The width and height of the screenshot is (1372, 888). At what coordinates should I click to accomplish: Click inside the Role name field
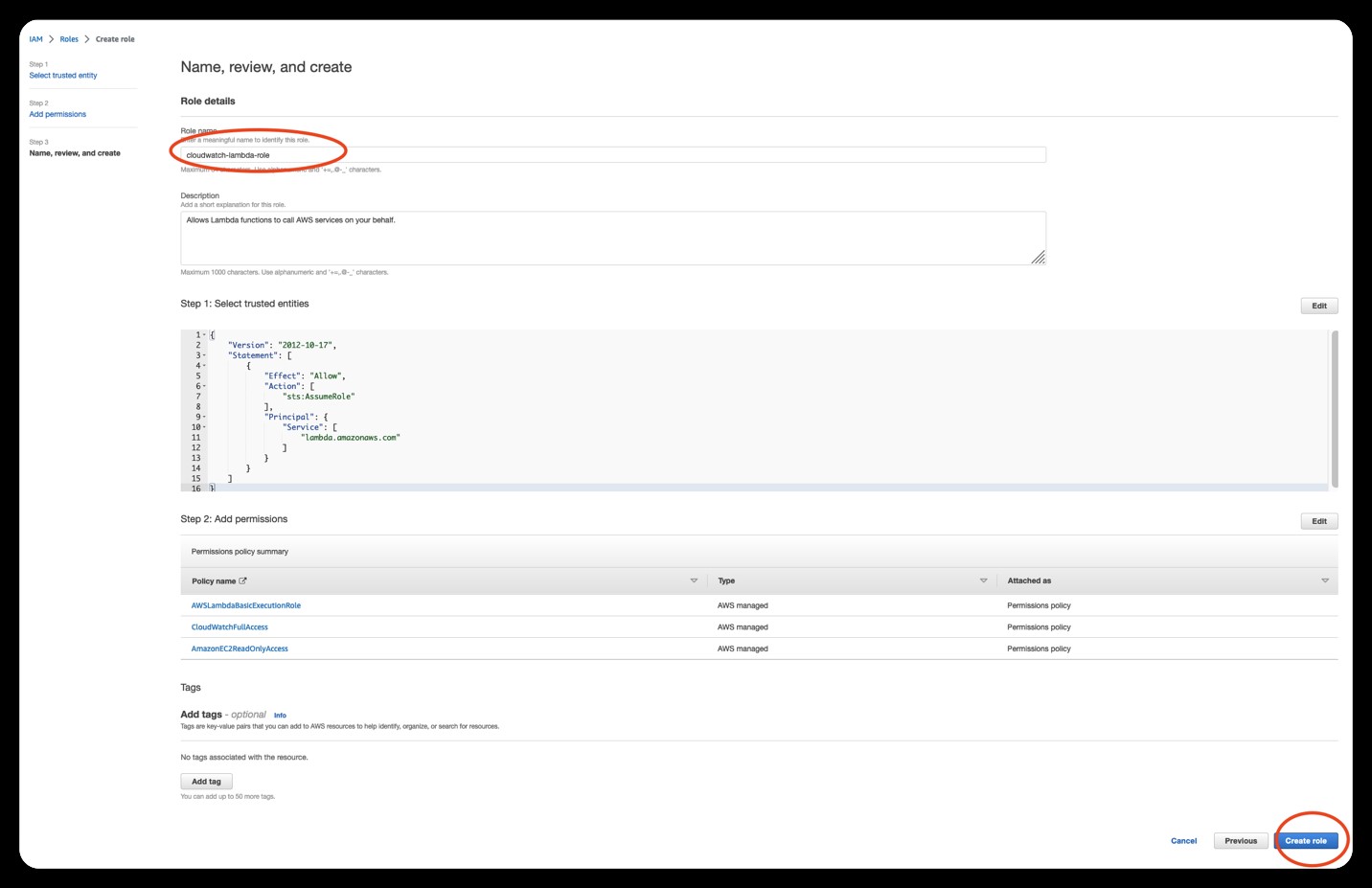click(x=613, y=154)
